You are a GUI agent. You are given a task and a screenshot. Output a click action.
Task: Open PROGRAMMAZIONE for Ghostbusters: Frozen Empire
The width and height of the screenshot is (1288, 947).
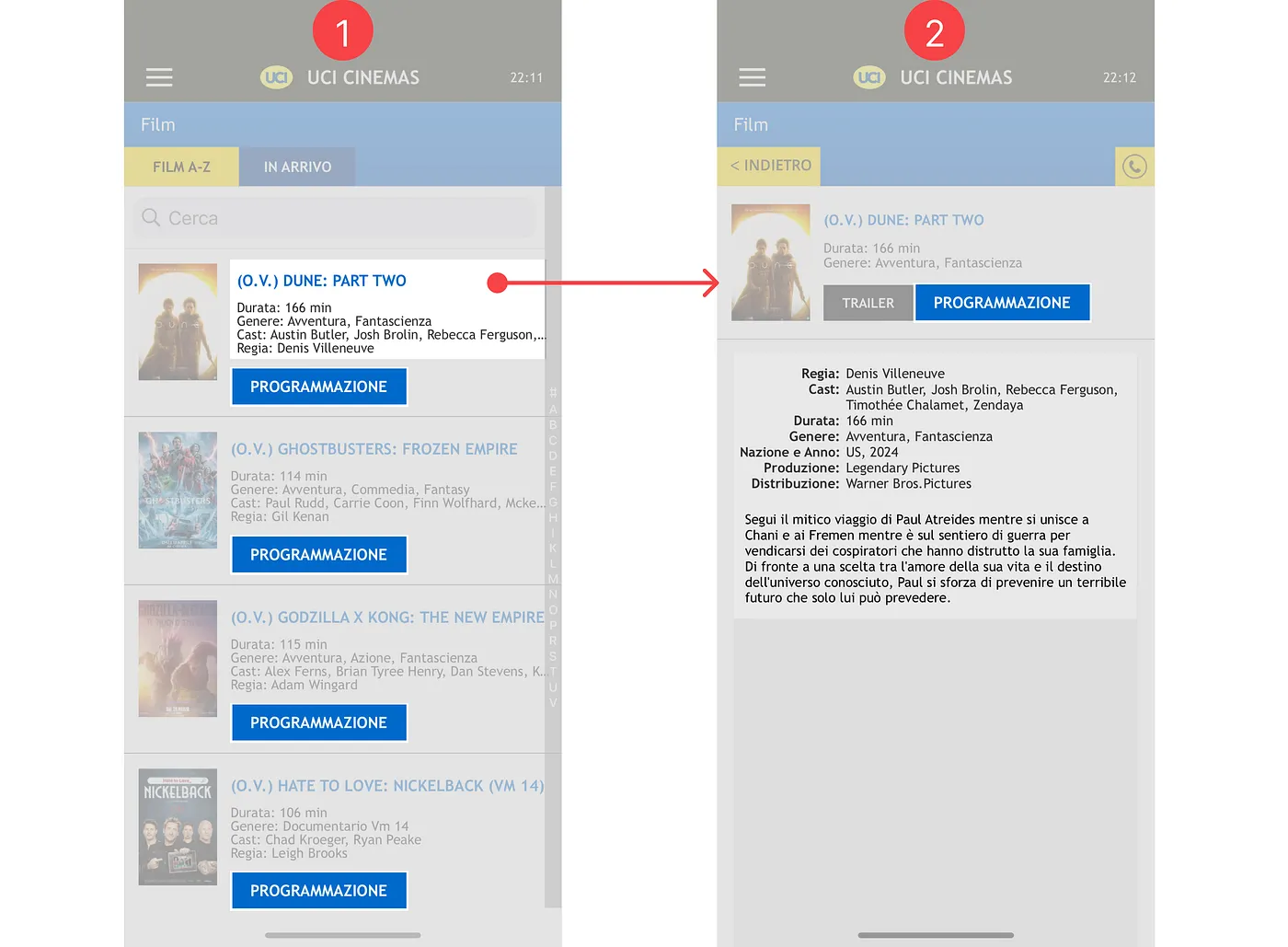coord(318,555)
